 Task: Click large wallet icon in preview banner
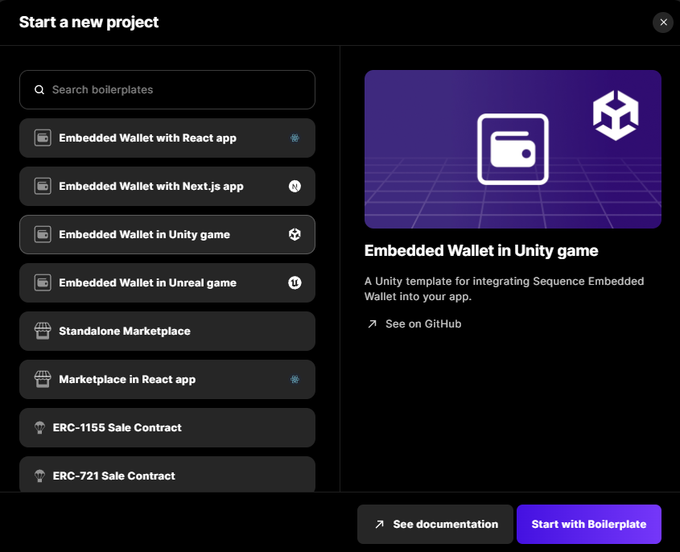click(513, 149)
